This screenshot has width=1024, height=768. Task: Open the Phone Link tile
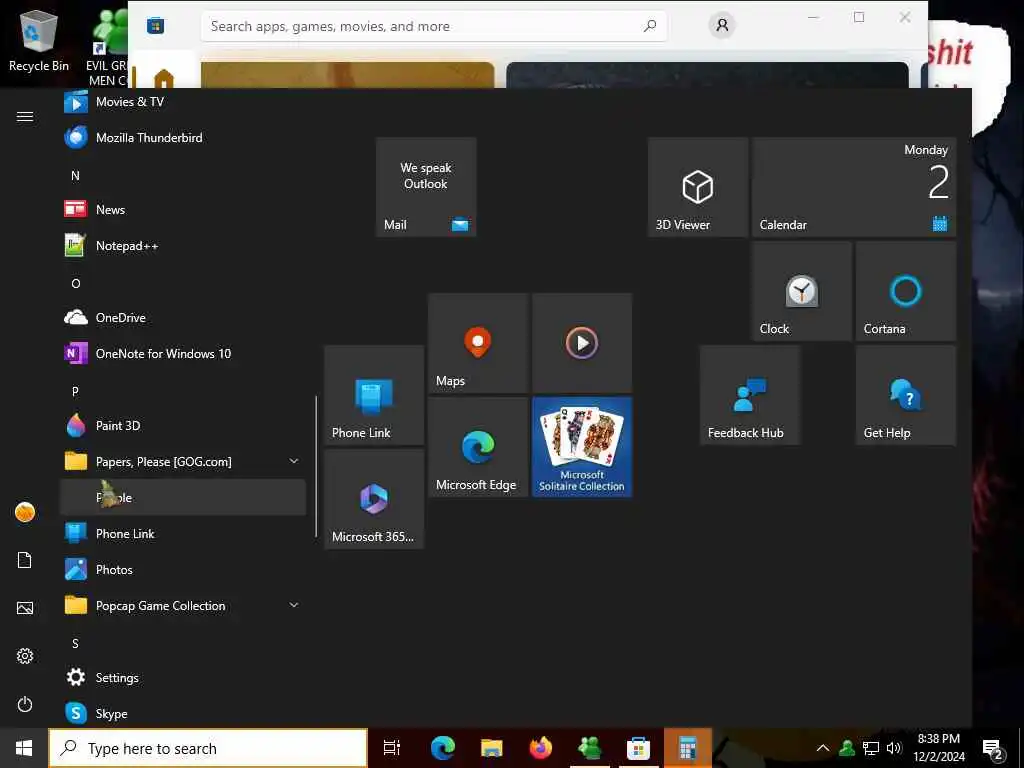(x=374, y=395)
